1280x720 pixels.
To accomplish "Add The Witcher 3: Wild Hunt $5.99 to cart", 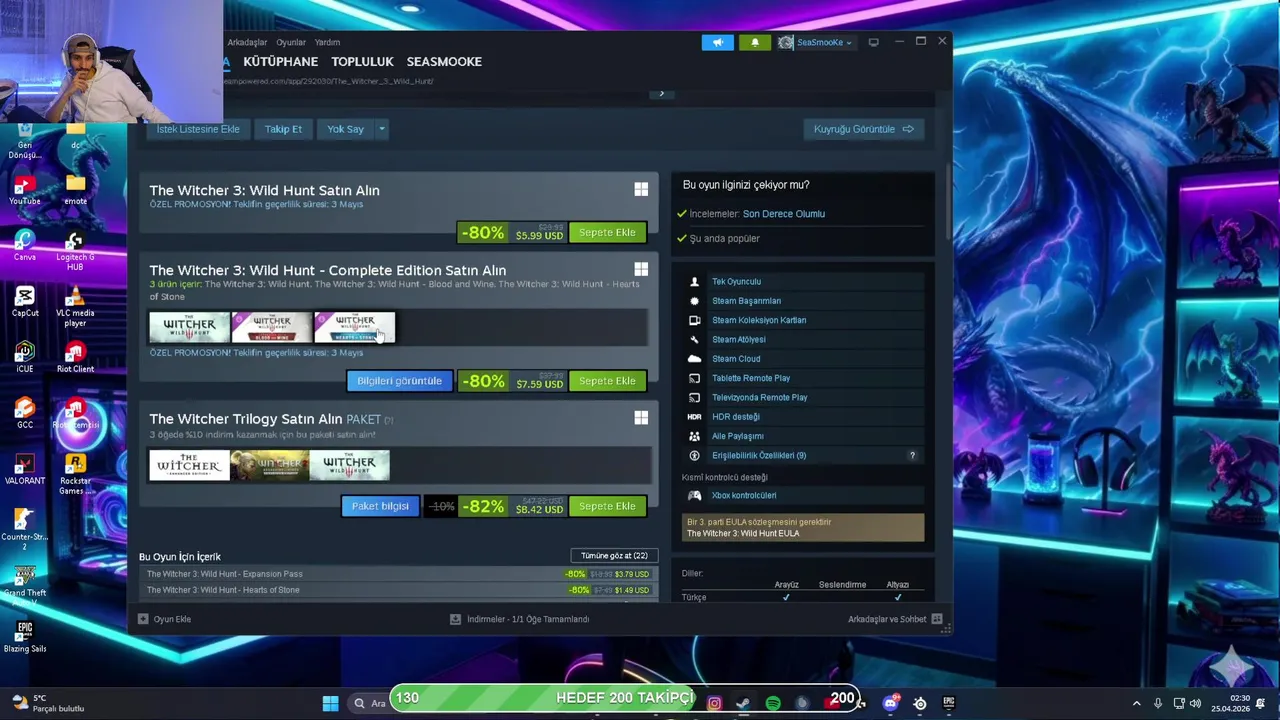I will [x=607, y=232].
